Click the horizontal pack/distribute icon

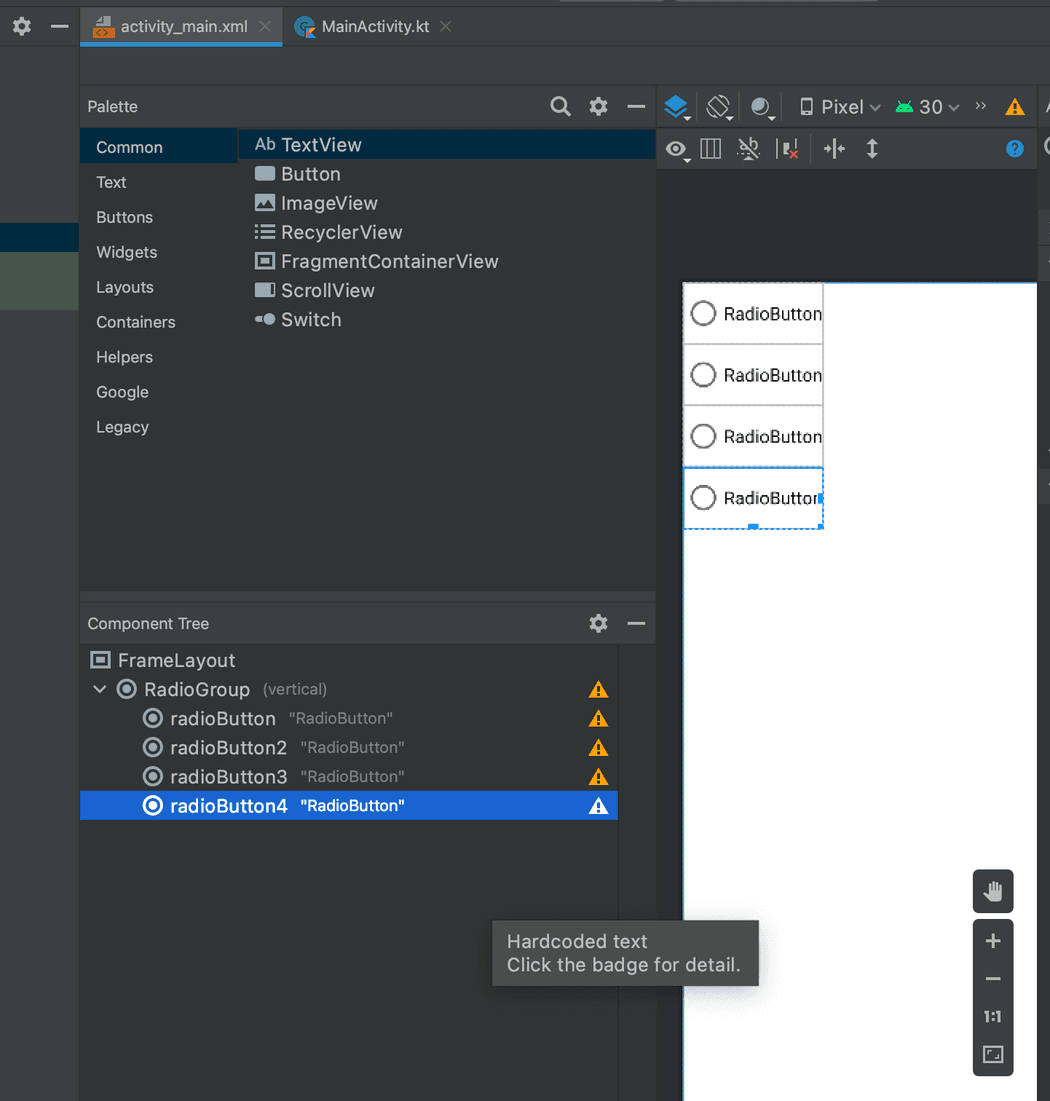(x=834, y=149)
